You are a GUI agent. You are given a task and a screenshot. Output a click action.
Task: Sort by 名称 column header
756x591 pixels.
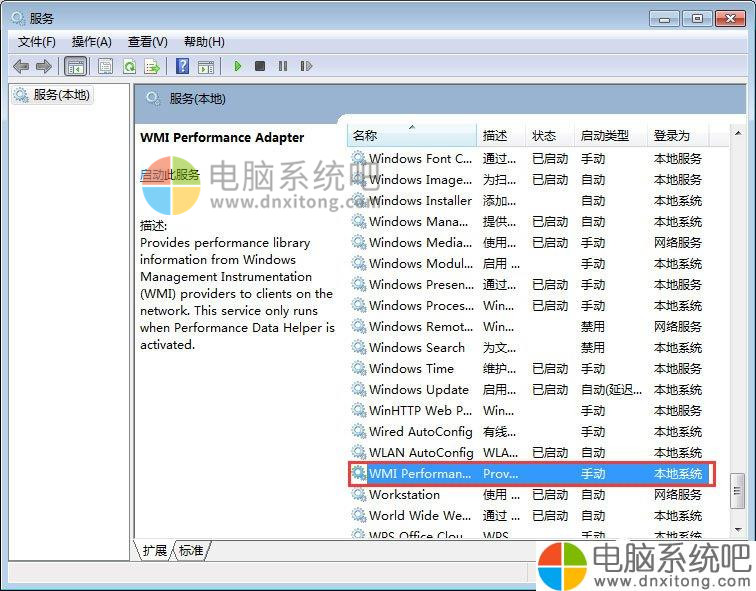point(412,135)
